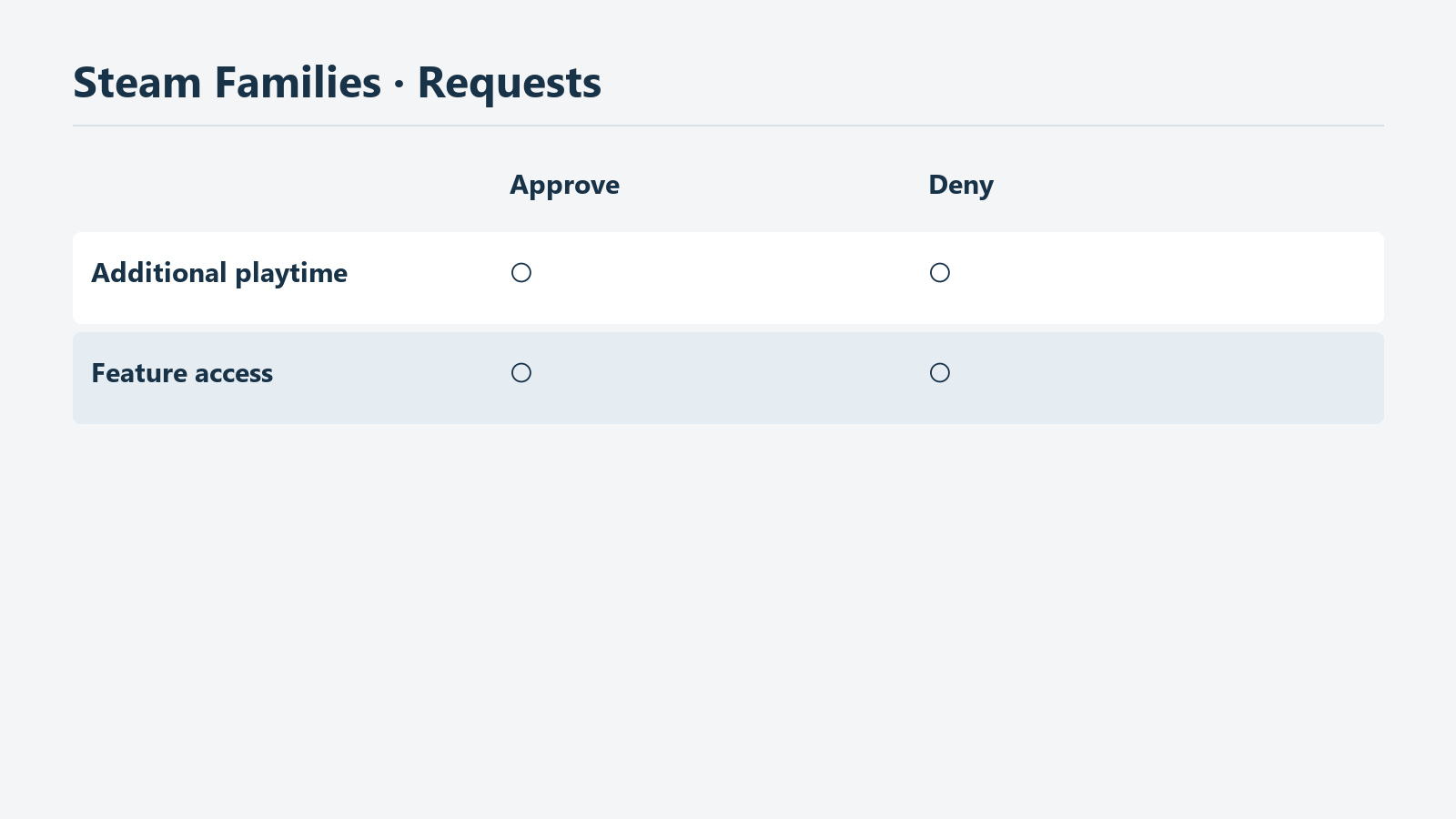Screen dimensions: 1456x819
Task: Click the Approve column header
Action: (x=564, y=185)
